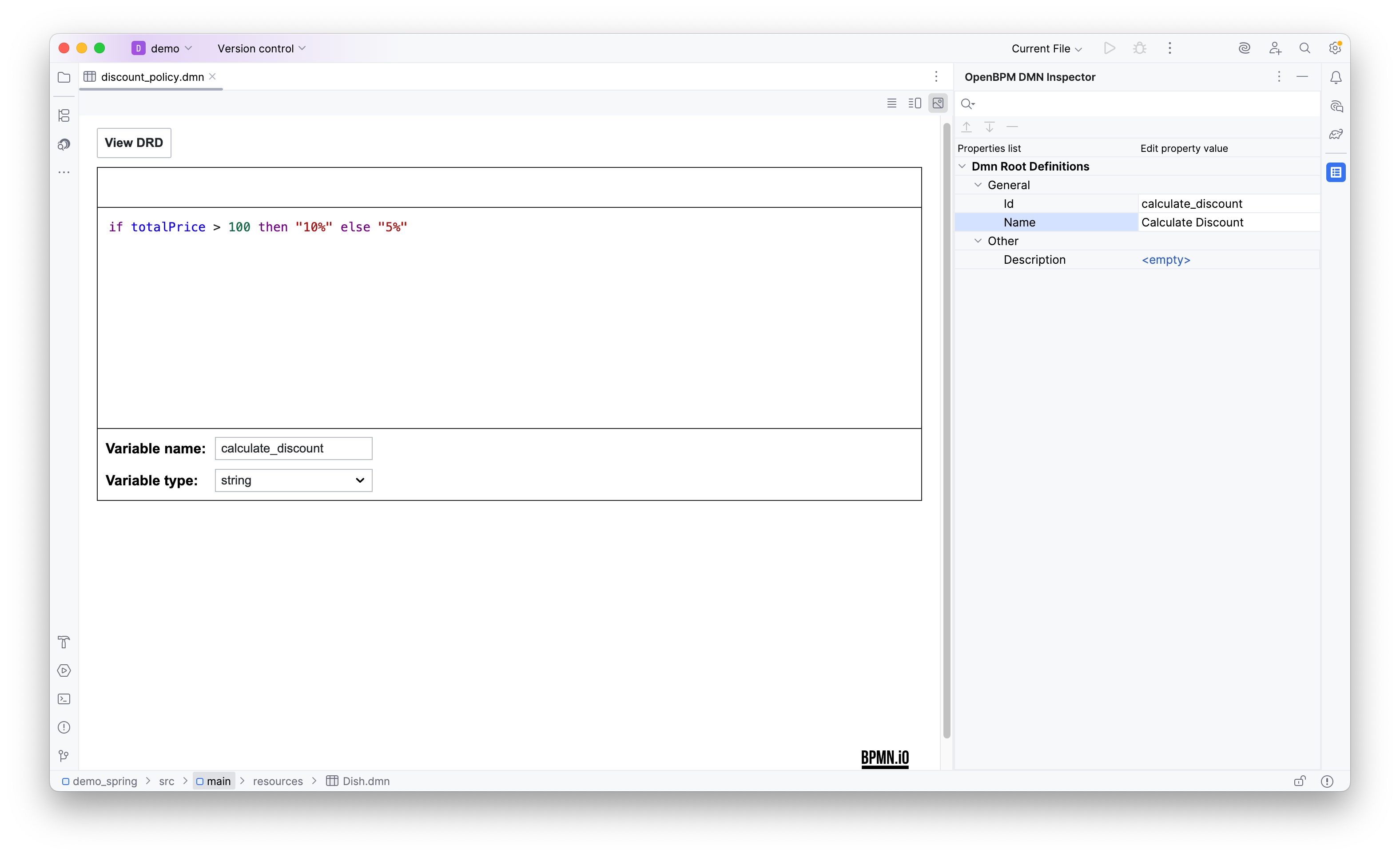This screenshot has width=1400, height=857.
Task: Collapse the General properties group
Action: click(x=978, y=185)
